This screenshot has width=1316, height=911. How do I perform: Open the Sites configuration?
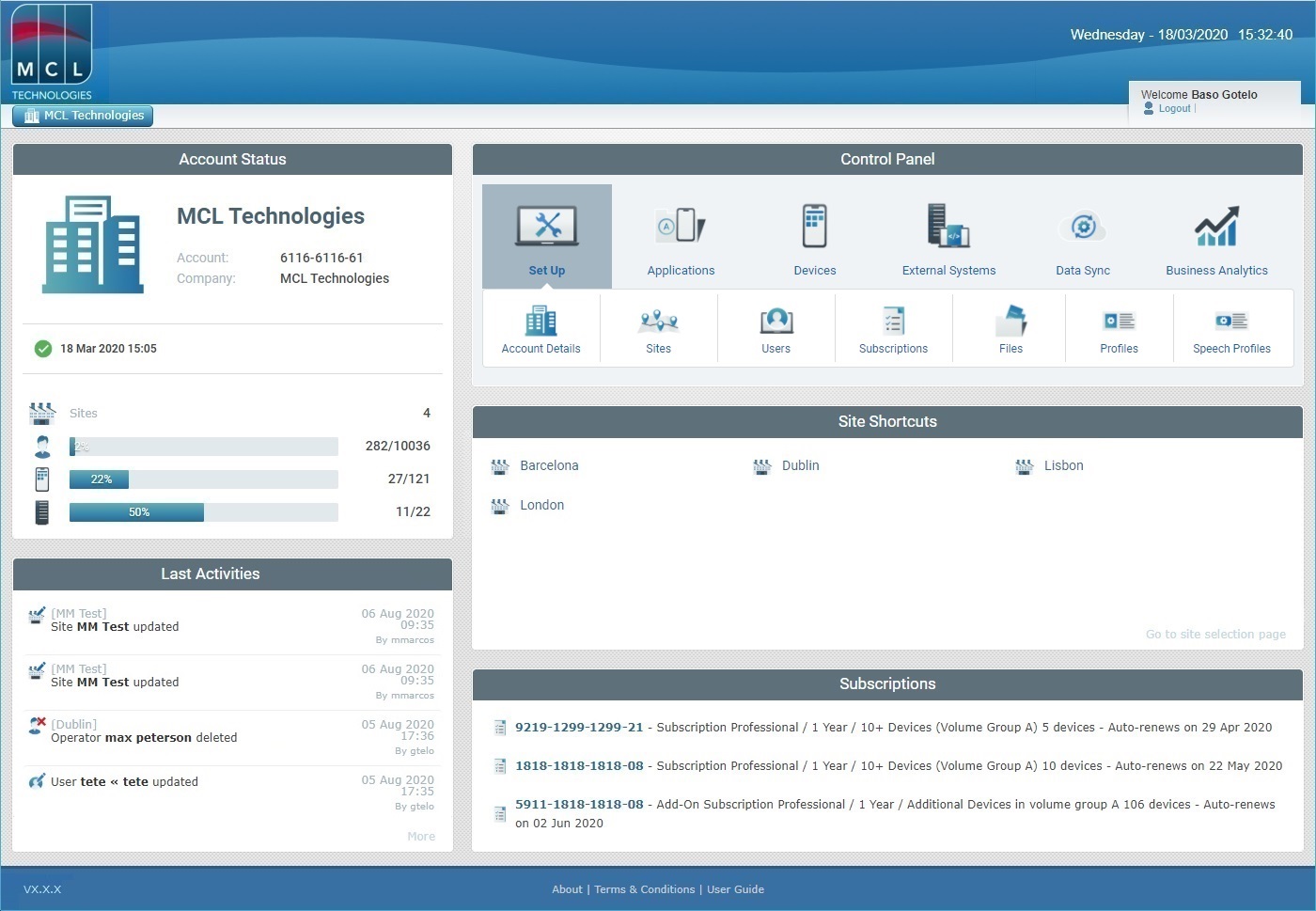tap(658, 328)
